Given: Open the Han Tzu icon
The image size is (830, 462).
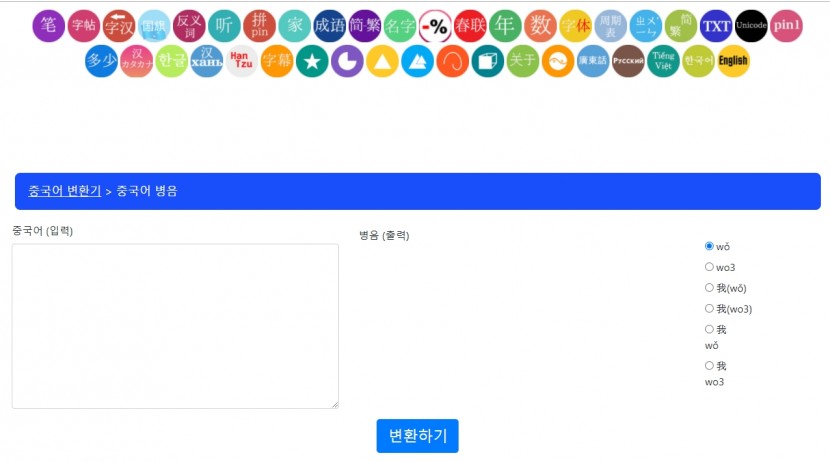Looking at the screenshot, I should (241, 61).
